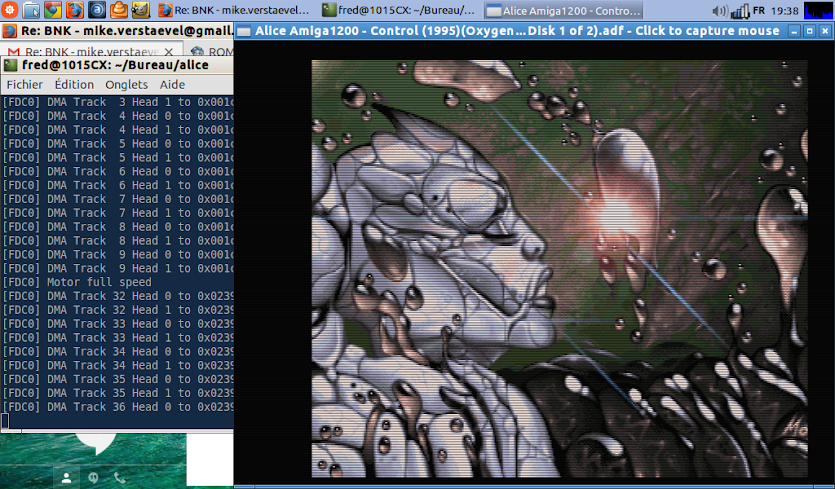Minimize the Alice Amiga1200 window

pos(795,31)
